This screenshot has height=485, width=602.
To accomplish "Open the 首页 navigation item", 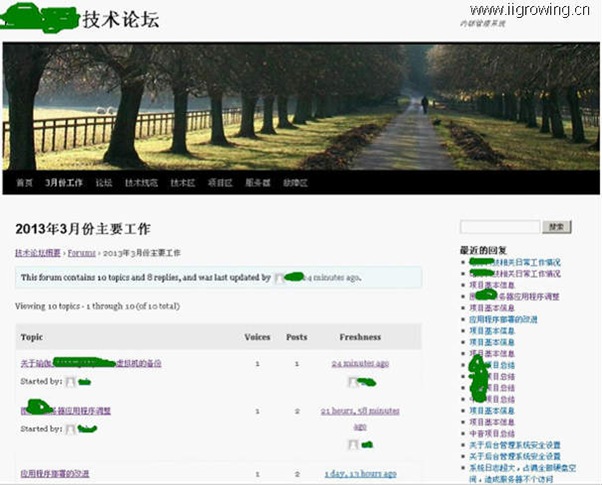I will click(24, 183).
